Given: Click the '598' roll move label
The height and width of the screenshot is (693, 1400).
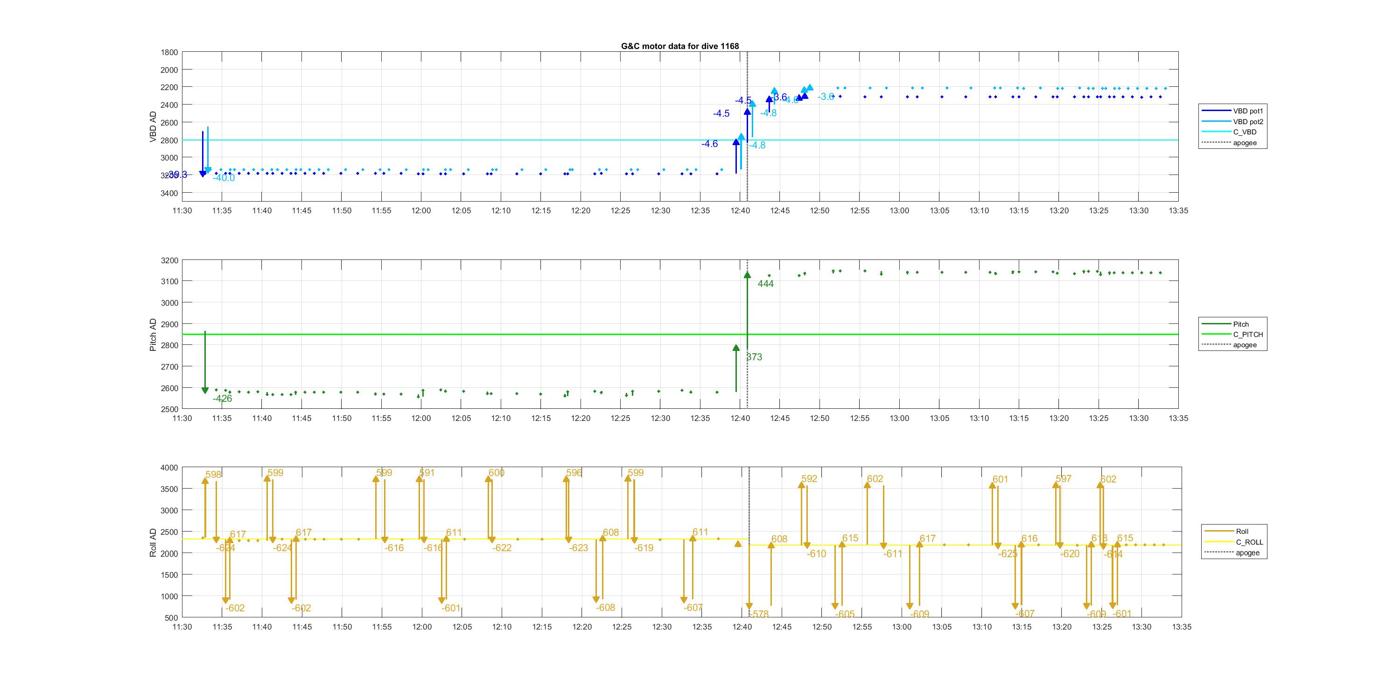Looking at the screenshot, I should (x=213, y=475).
